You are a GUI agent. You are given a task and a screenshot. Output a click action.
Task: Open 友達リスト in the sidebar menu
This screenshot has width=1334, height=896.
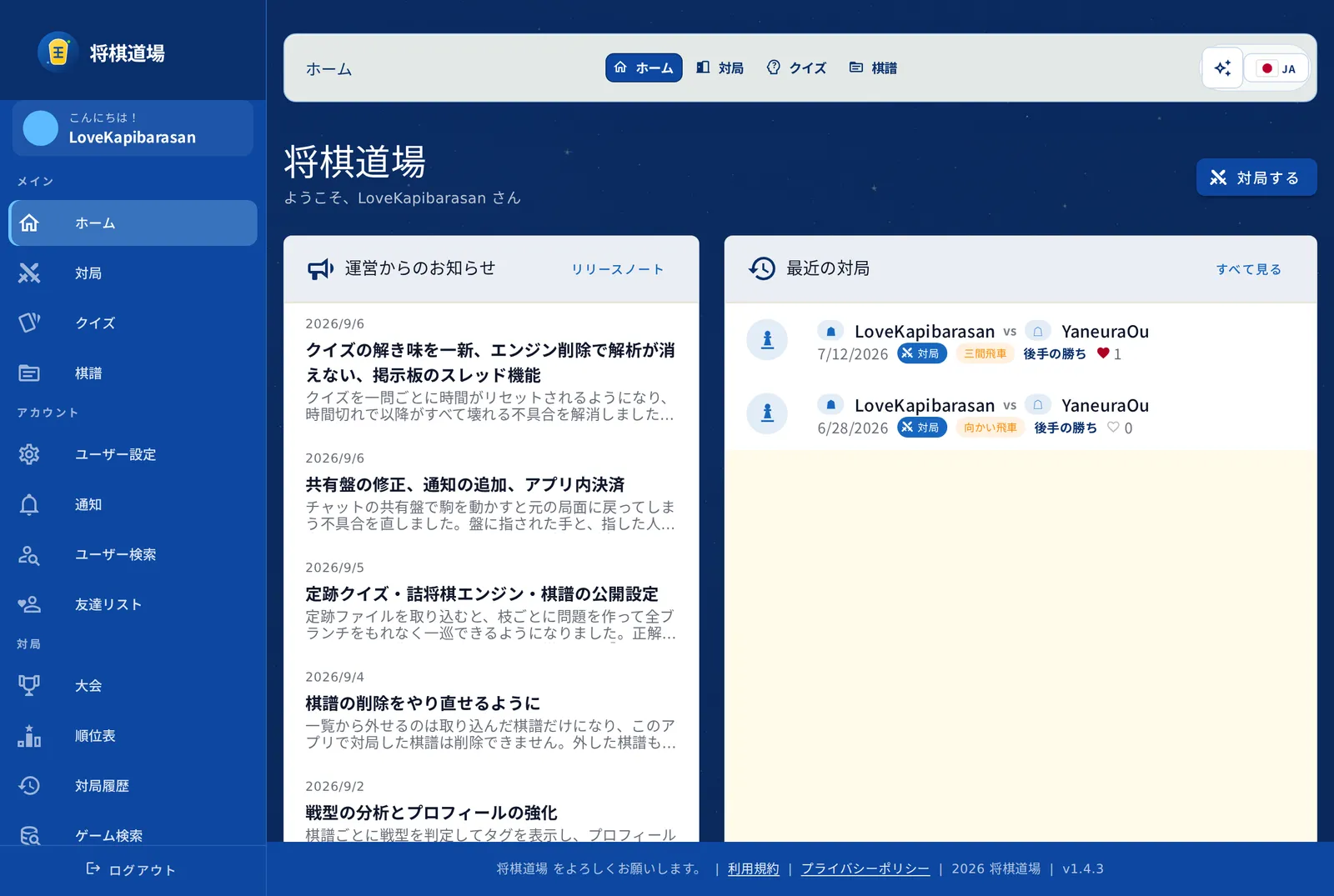(133, 604)
